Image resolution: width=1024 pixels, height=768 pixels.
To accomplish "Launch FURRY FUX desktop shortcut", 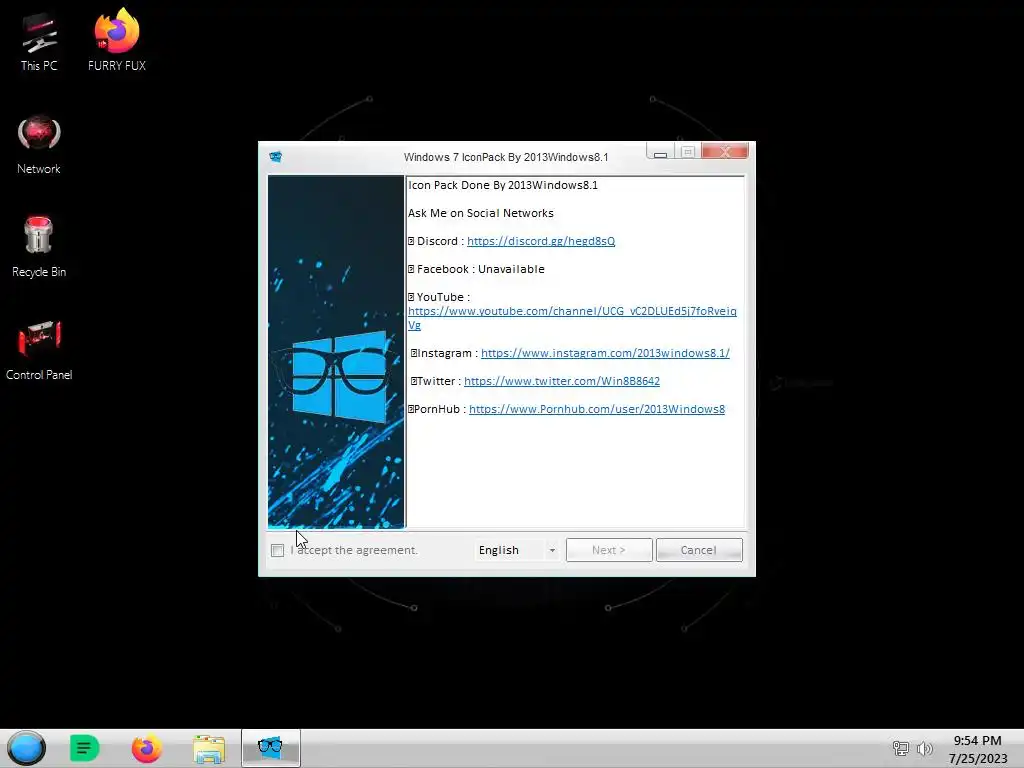I will pyautogui.click(x=117, y=39).
